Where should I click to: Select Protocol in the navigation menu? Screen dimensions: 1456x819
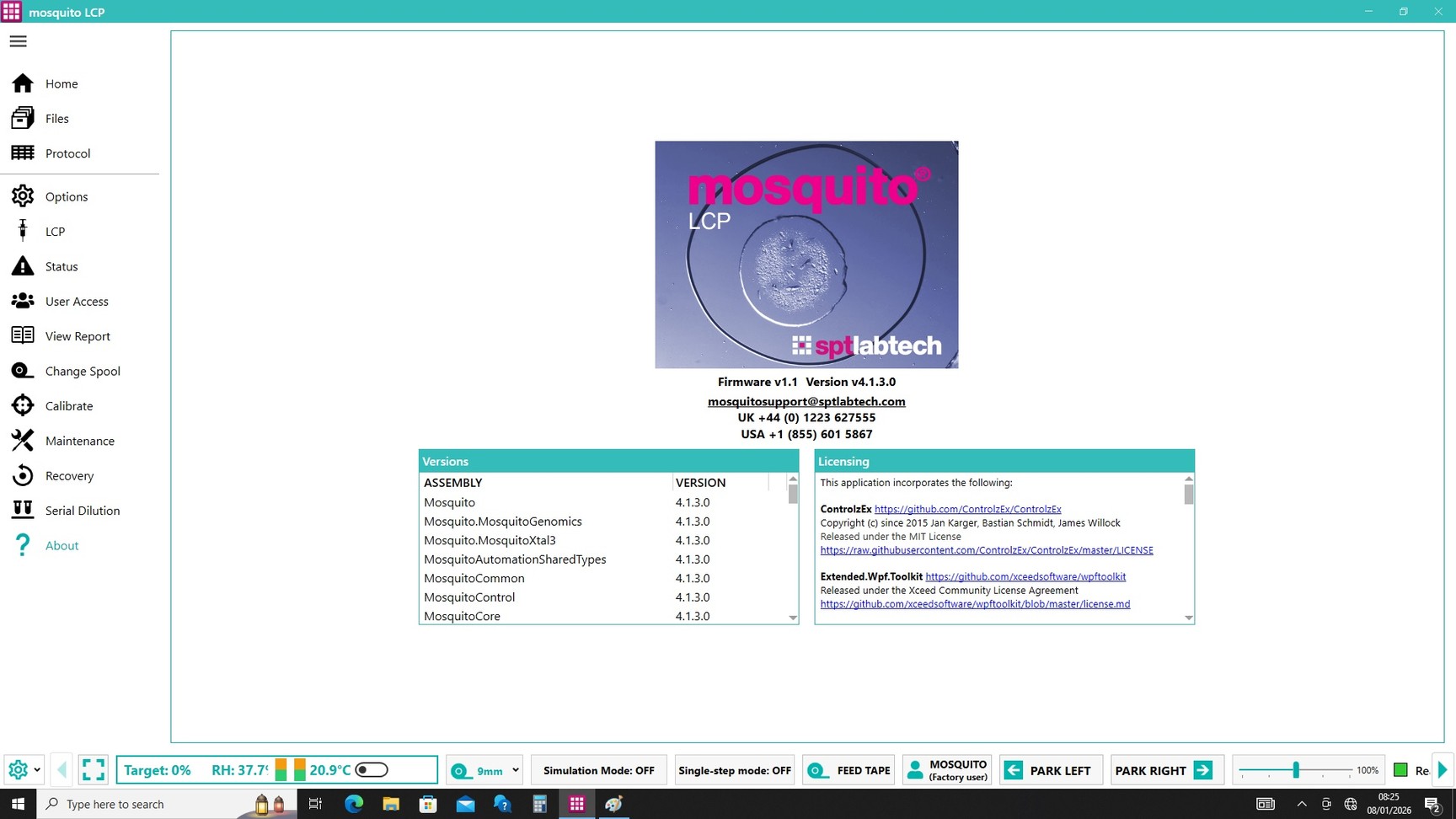pyautogui.click(x=67, y=154)
